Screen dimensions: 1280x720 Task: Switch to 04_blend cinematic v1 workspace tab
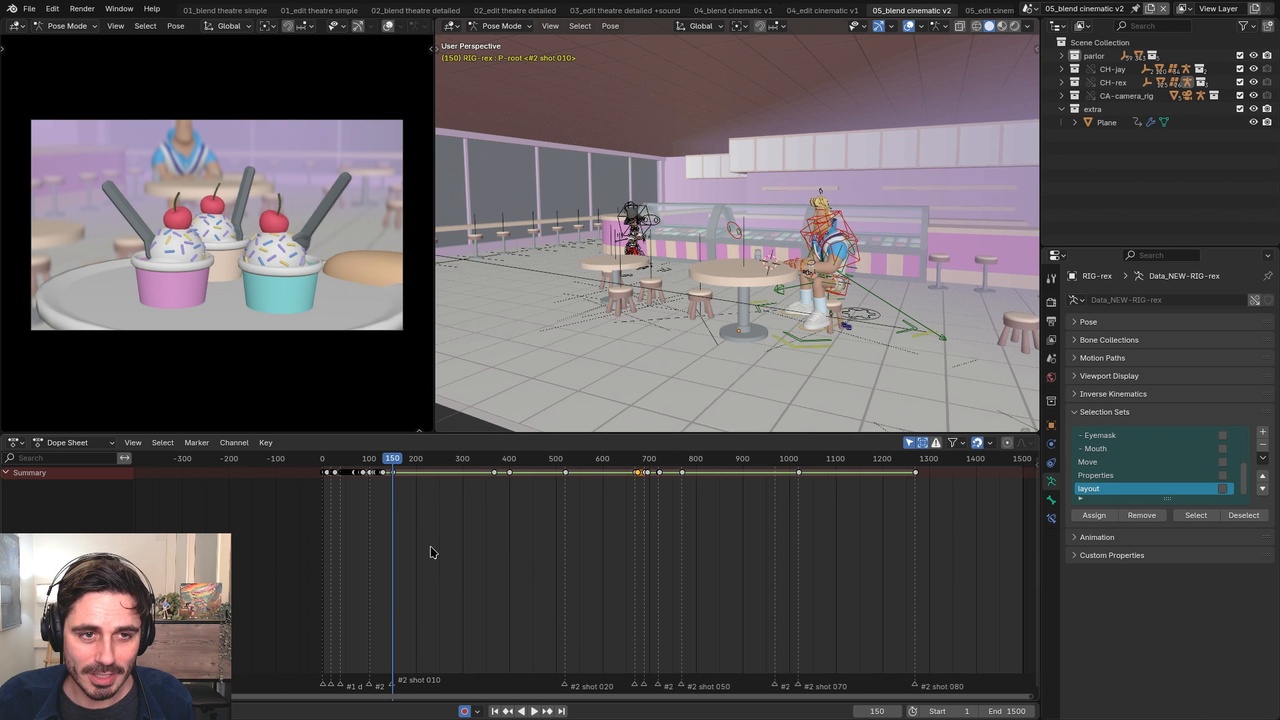(x=732, y=10)
